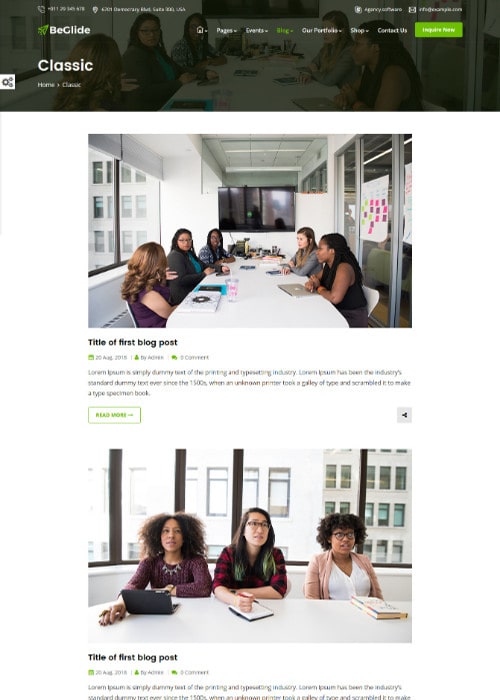500x700 pixels.
Task: Click the Skype icon in top bar
Action: 358,9
